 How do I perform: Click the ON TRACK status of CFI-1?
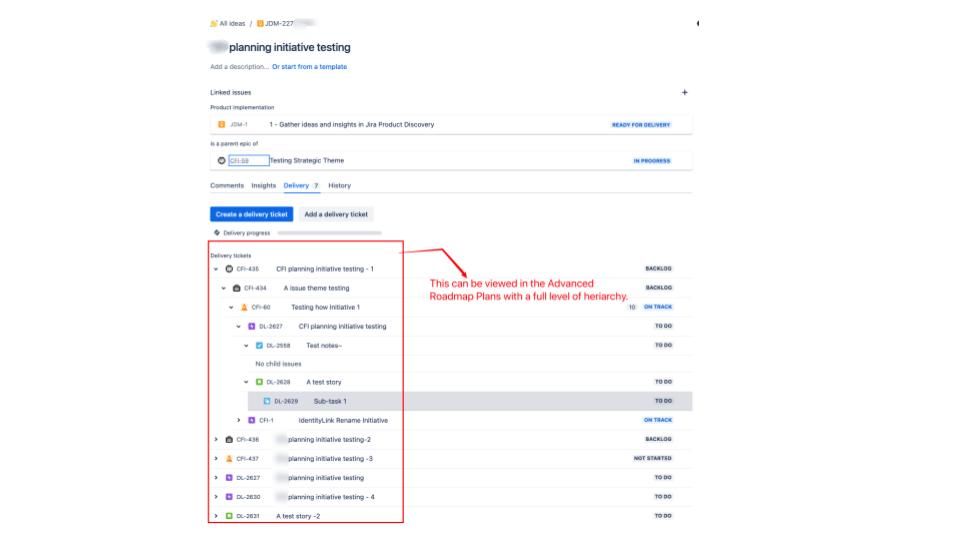[658, 420]
